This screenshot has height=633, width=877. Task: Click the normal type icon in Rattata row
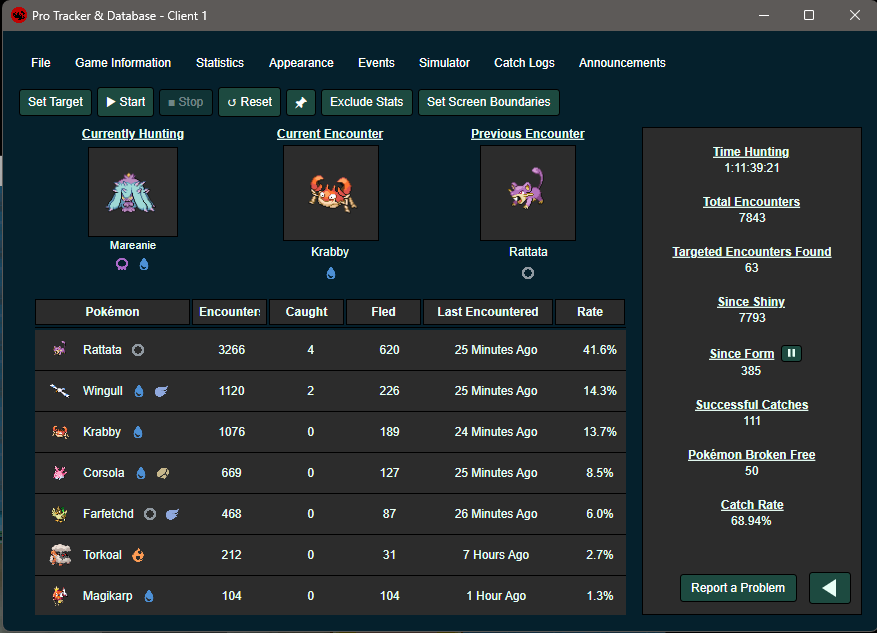138,350
